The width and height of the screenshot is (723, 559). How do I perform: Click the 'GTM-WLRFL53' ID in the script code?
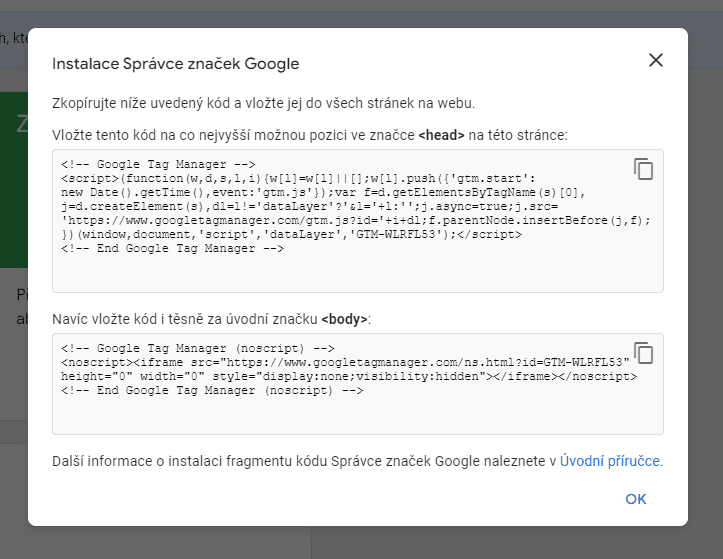pos(396,234)
